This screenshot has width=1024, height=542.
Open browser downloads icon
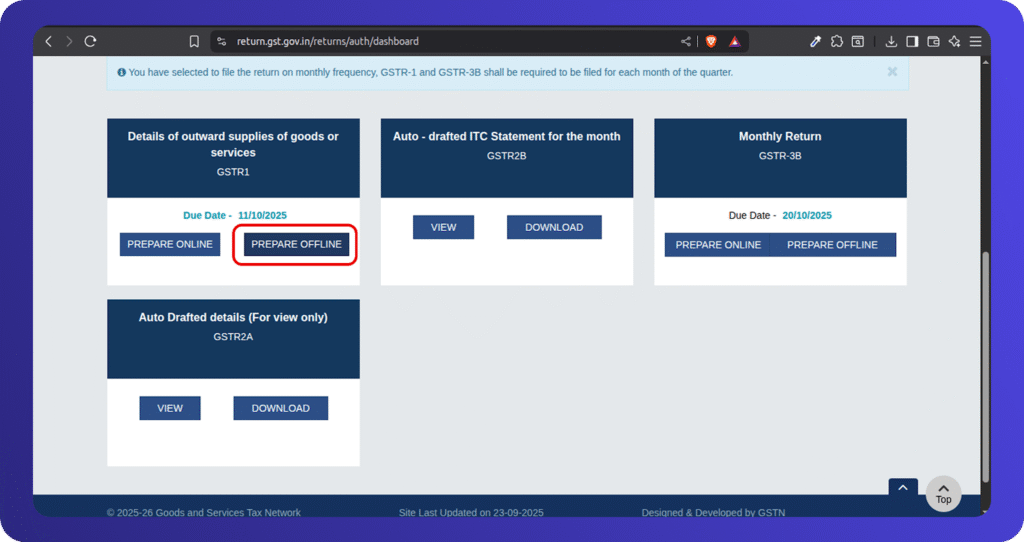[891, 41]
